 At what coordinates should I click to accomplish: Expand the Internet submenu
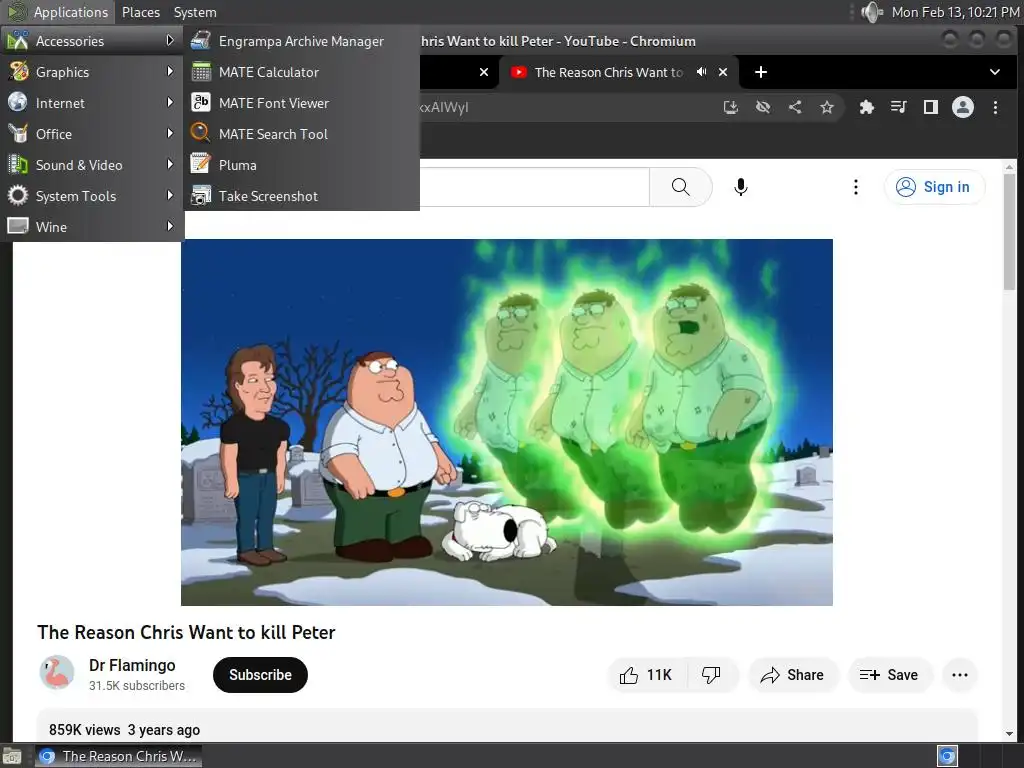click(92, 103)
